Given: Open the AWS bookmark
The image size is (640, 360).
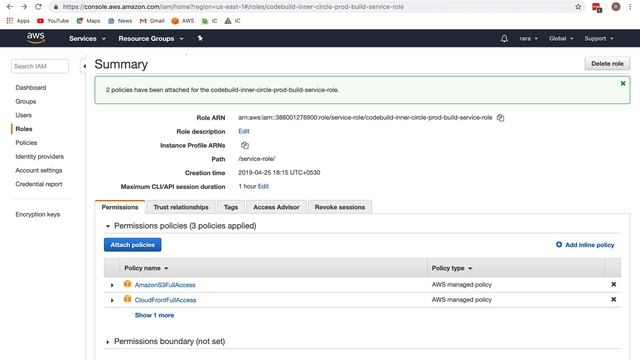Looking at the screenshot, I should (x=183, y=21).
